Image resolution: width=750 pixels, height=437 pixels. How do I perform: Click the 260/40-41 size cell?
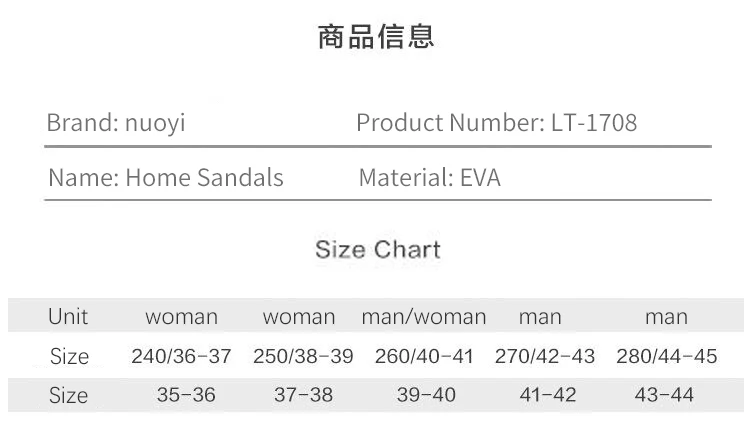coord(425,356)
